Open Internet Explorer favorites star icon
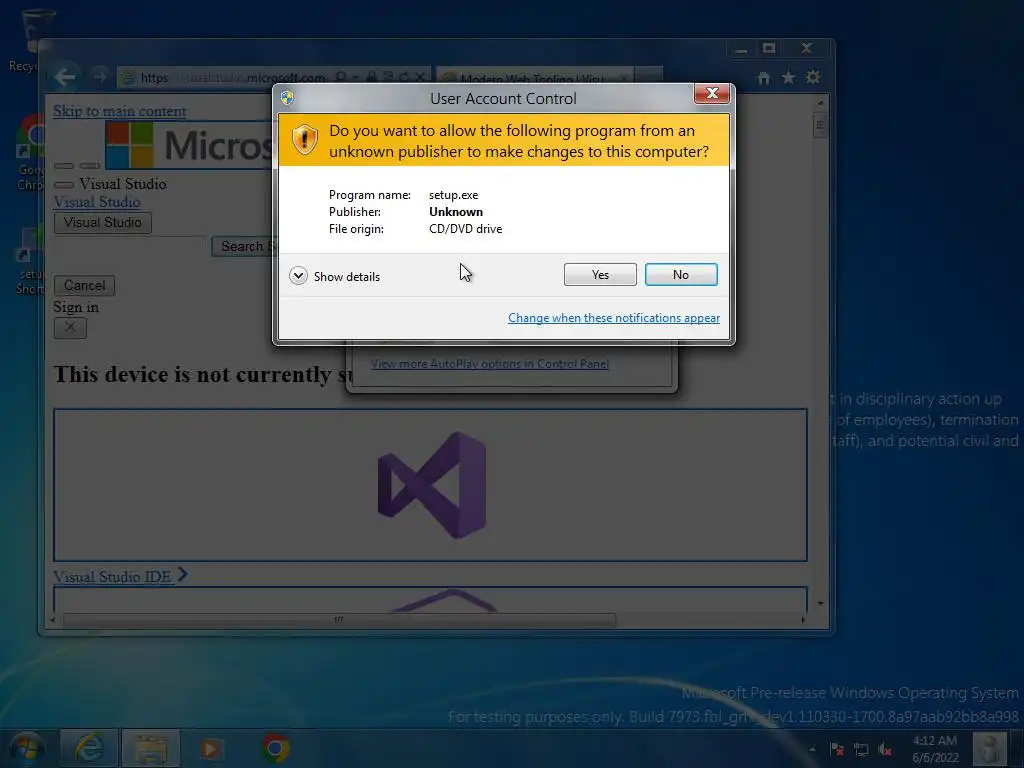Screen dimensions: 1024x768 click(788, 78)
